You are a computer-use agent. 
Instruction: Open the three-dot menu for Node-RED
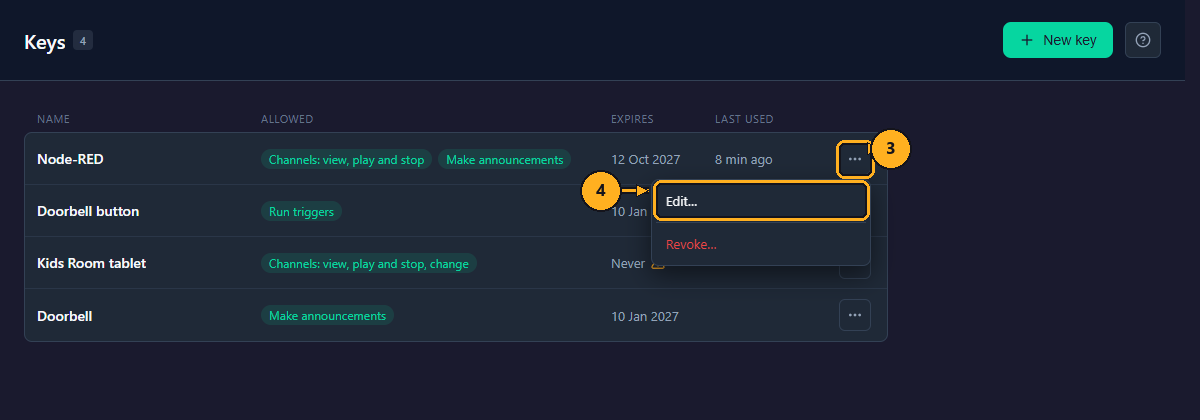tap(854, 159)
